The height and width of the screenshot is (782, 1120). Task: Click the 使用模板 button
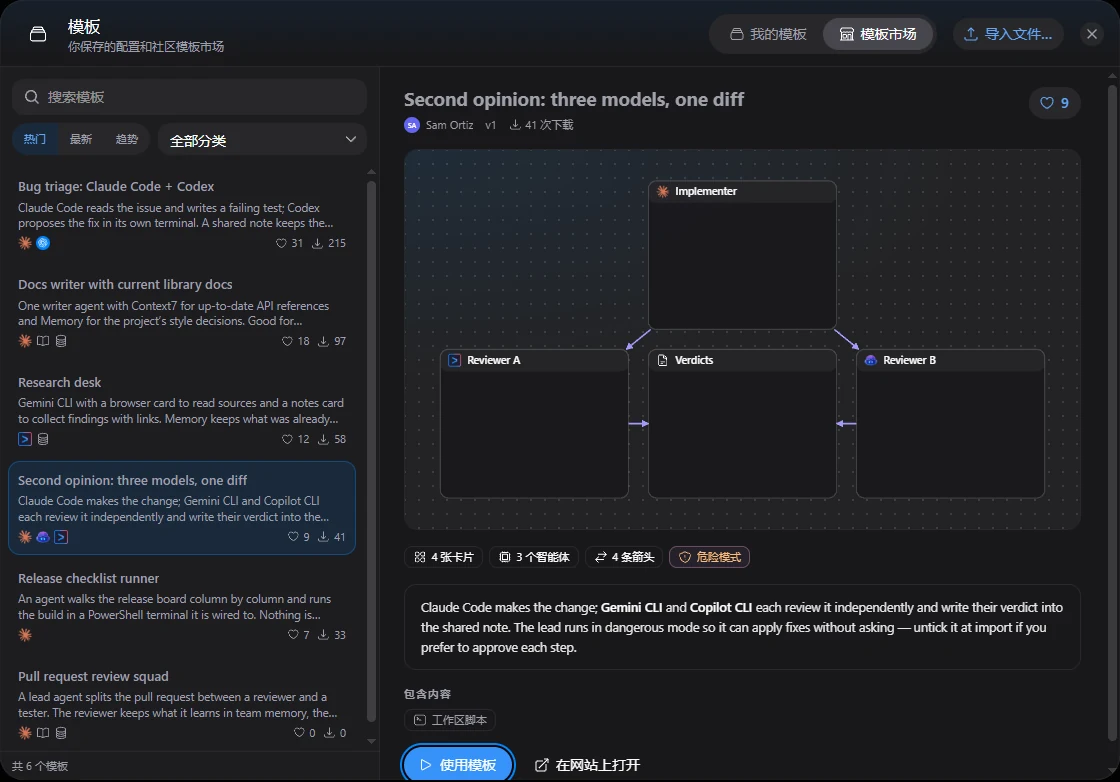459,765
